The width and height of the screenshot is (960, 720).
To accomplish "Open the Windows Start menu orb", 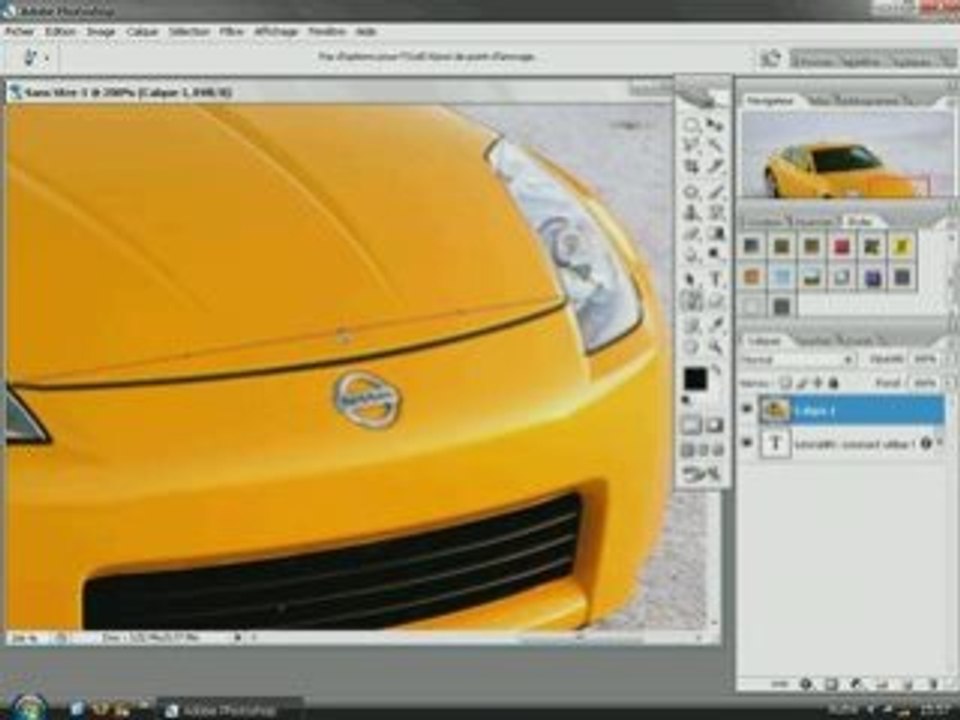I will point(28,708).
